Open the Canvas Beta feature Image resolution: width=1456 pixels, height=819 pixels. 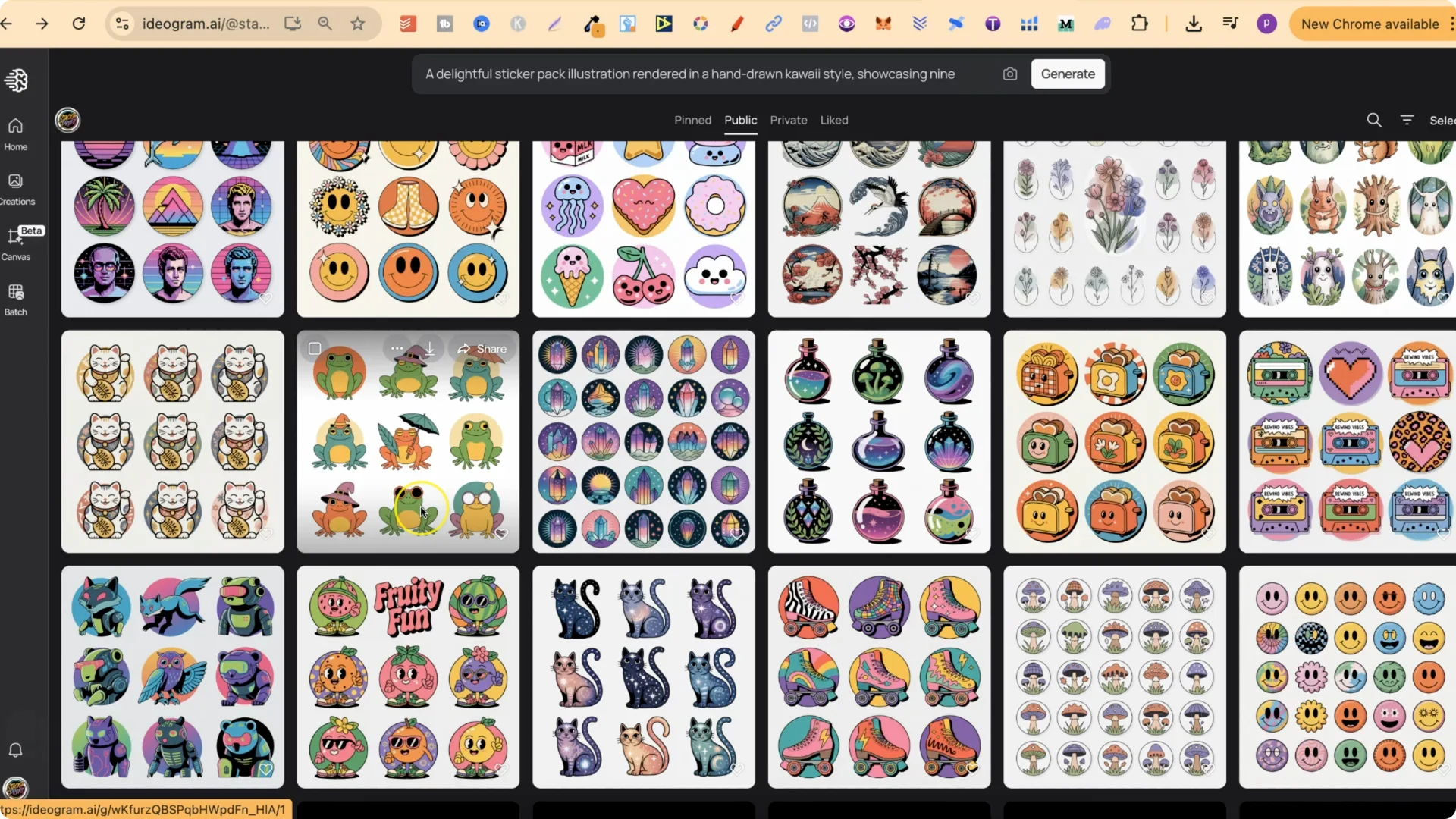(x=15, y=243)
